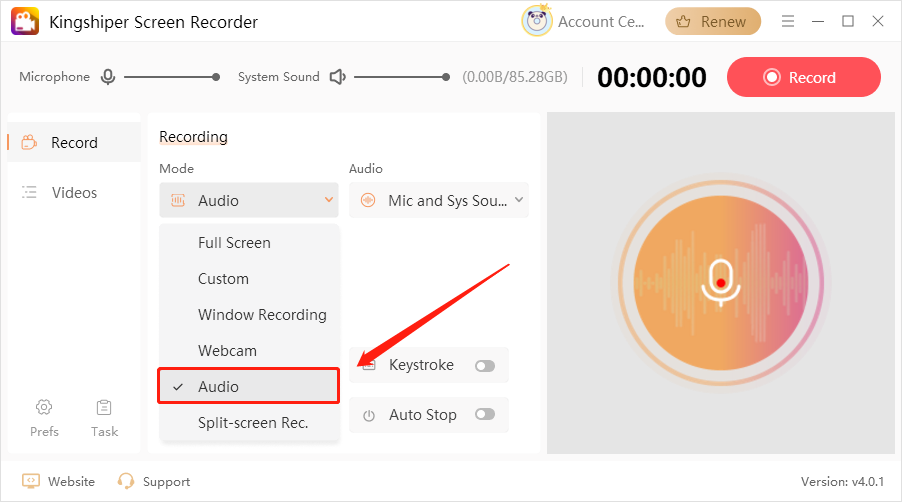902x502 pixels.
Task: Select Full Screen mode
Action: click(249, 243)
